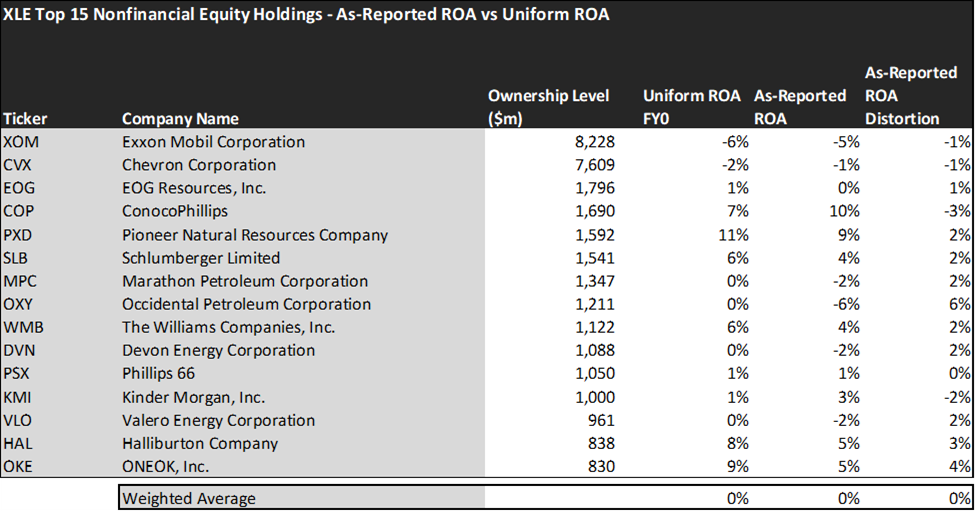Click Halliburton Company name
This screenshot has width=975, height=511.
pos(200,444)
